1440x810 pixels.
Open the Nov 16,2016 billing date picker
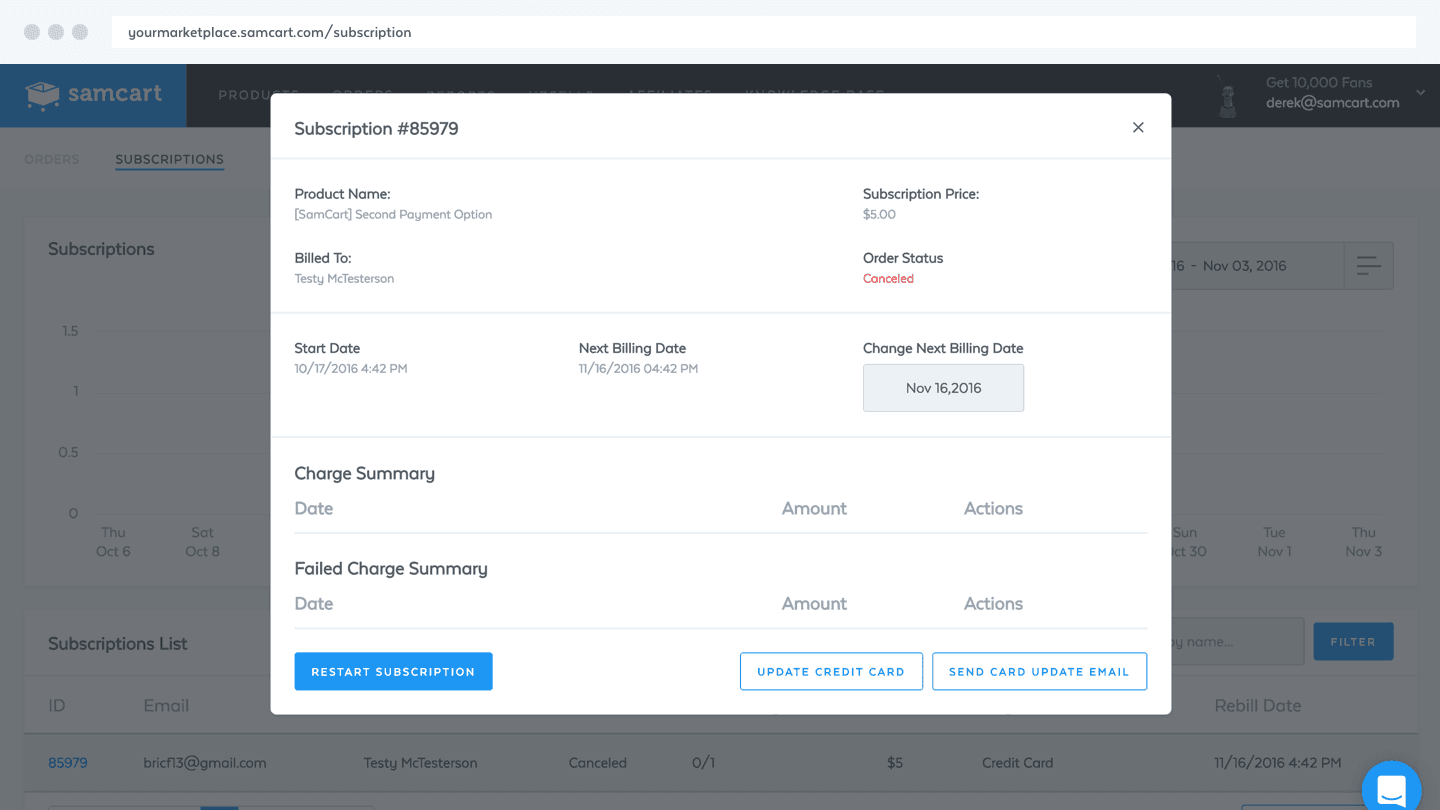click(x=943, y=387)
